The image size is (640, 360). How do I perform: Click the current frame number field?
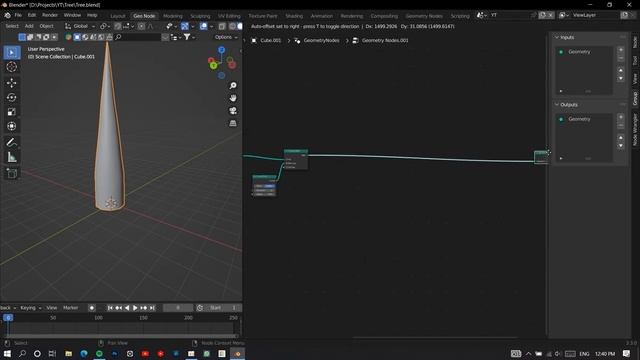[x=178, y=308]
